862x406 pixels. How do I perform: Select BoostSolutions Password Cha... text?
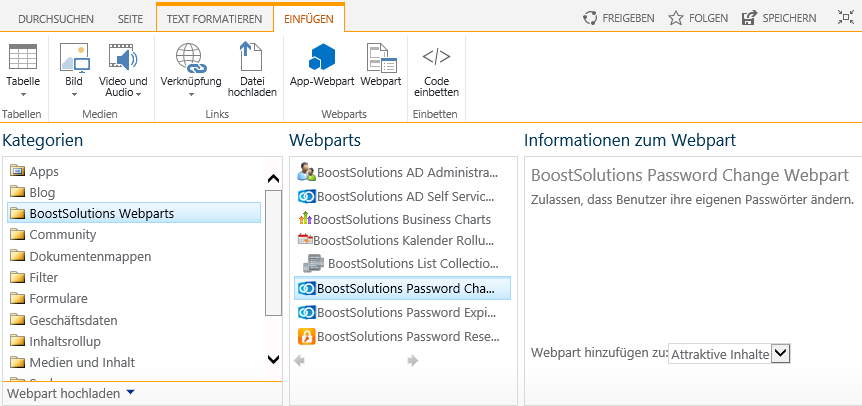point(406,288)
